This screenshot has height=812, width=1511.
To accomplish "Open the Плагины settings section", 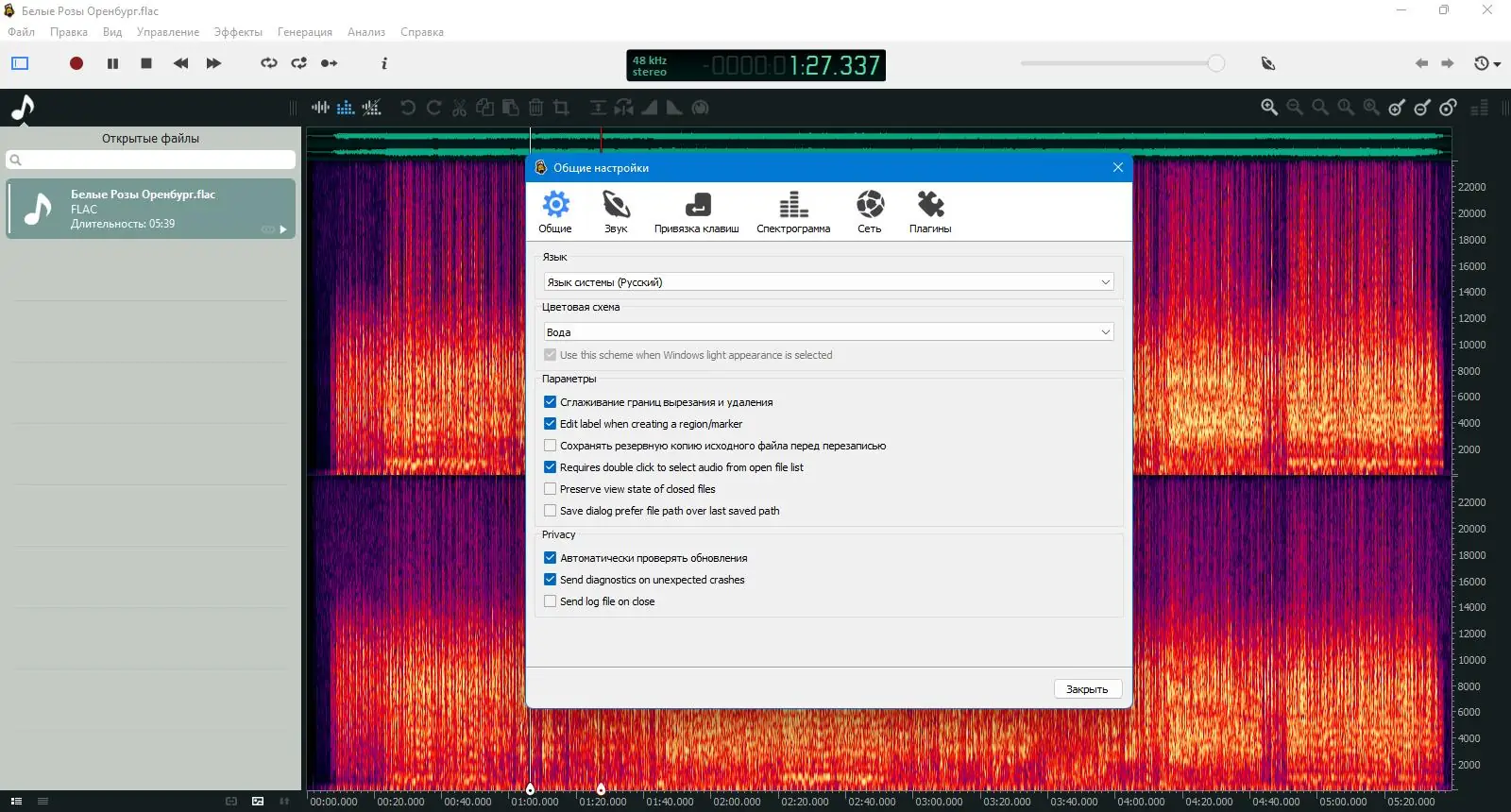I will (930, 211).
